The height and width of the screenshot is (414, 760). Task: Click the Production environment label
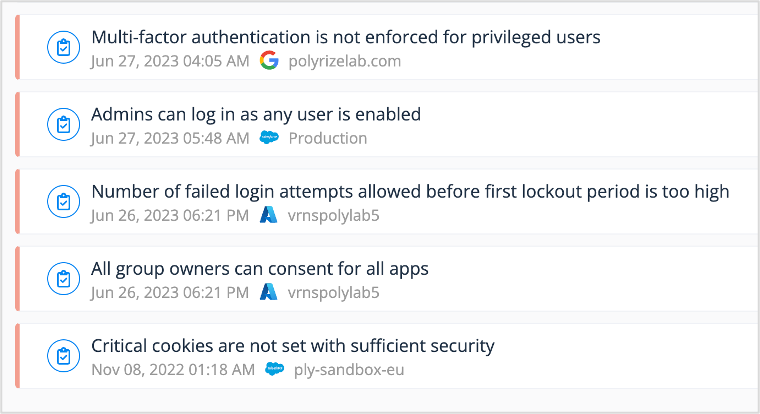click(328, 138)
